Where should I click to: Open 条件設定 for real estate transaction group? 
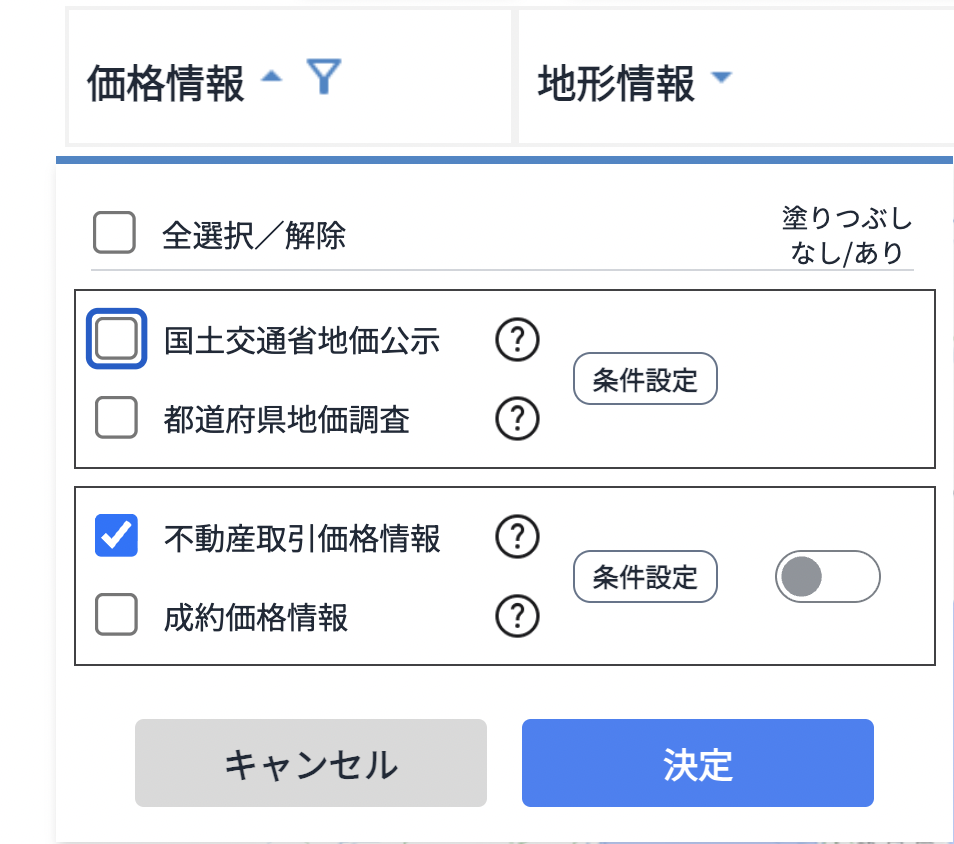645,577
